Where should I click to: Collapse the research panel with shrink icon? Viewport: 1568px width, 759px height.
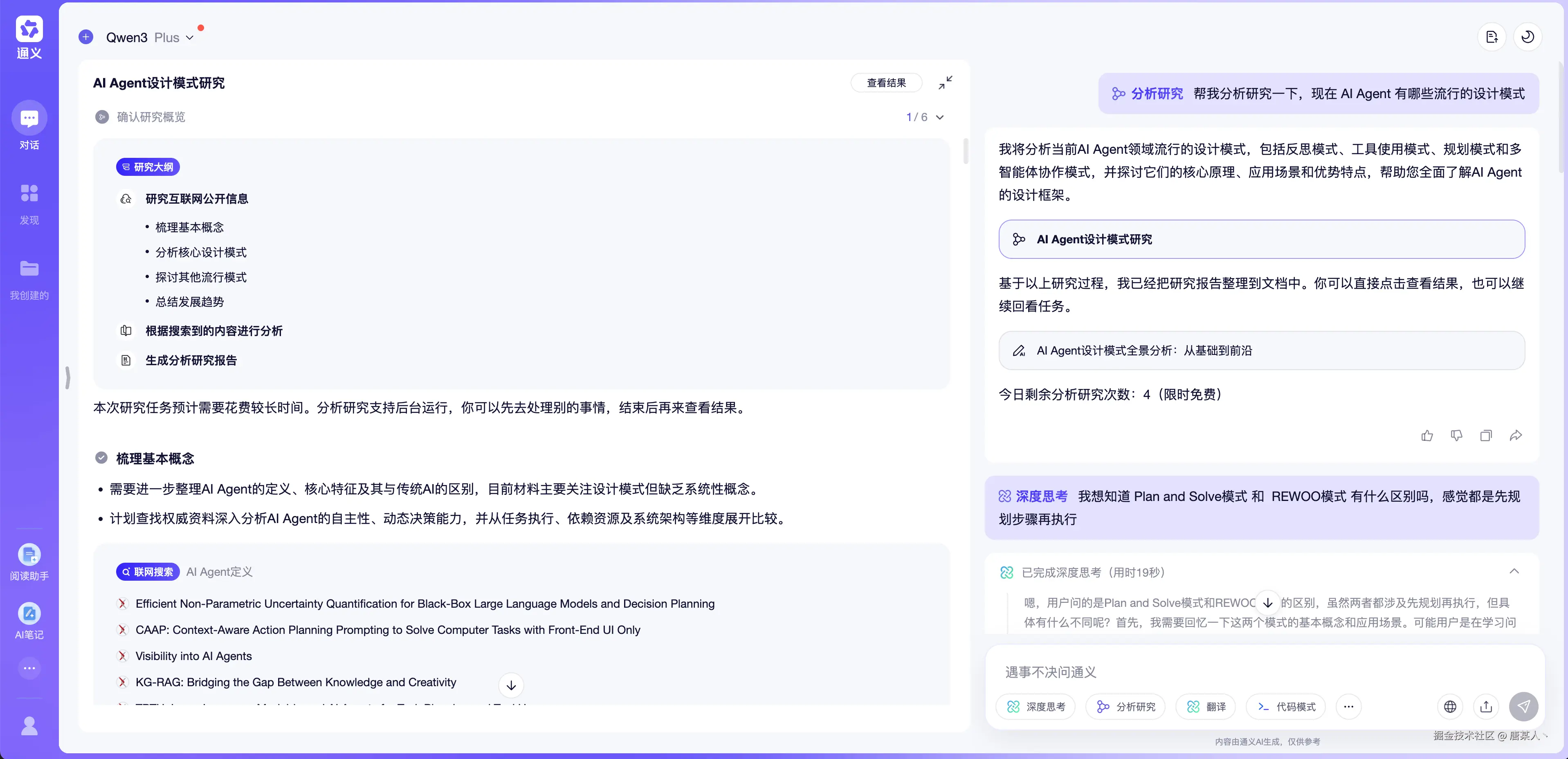[945, 83]
